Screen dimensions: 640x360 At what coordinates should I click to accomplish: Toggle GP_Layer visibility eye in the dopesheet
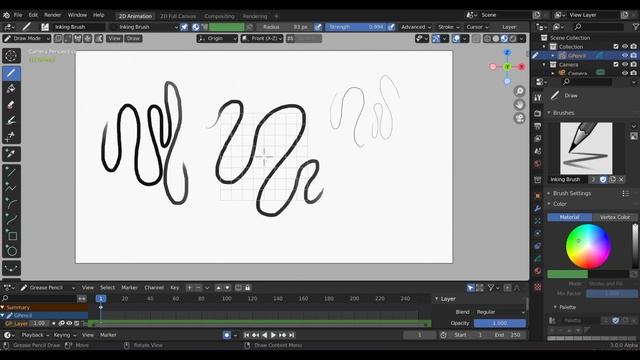[69, 323]
